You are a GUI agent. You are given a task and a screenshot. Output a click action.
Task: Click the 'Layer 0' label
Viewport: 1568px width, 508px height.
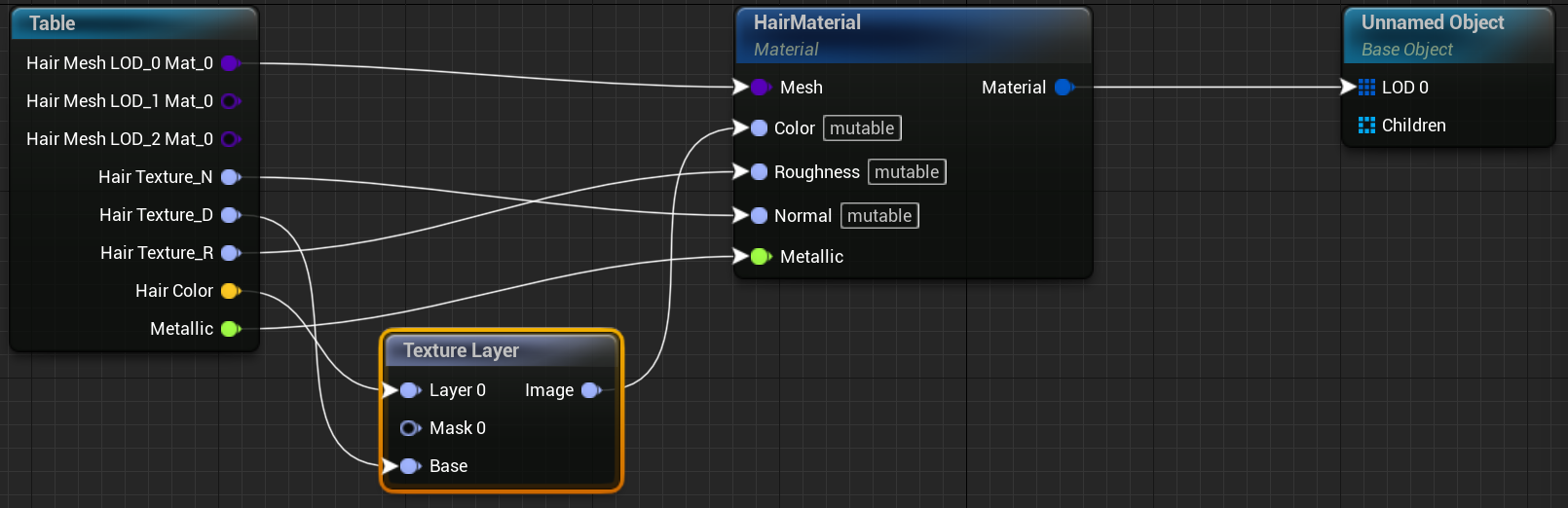click(458, 390)
